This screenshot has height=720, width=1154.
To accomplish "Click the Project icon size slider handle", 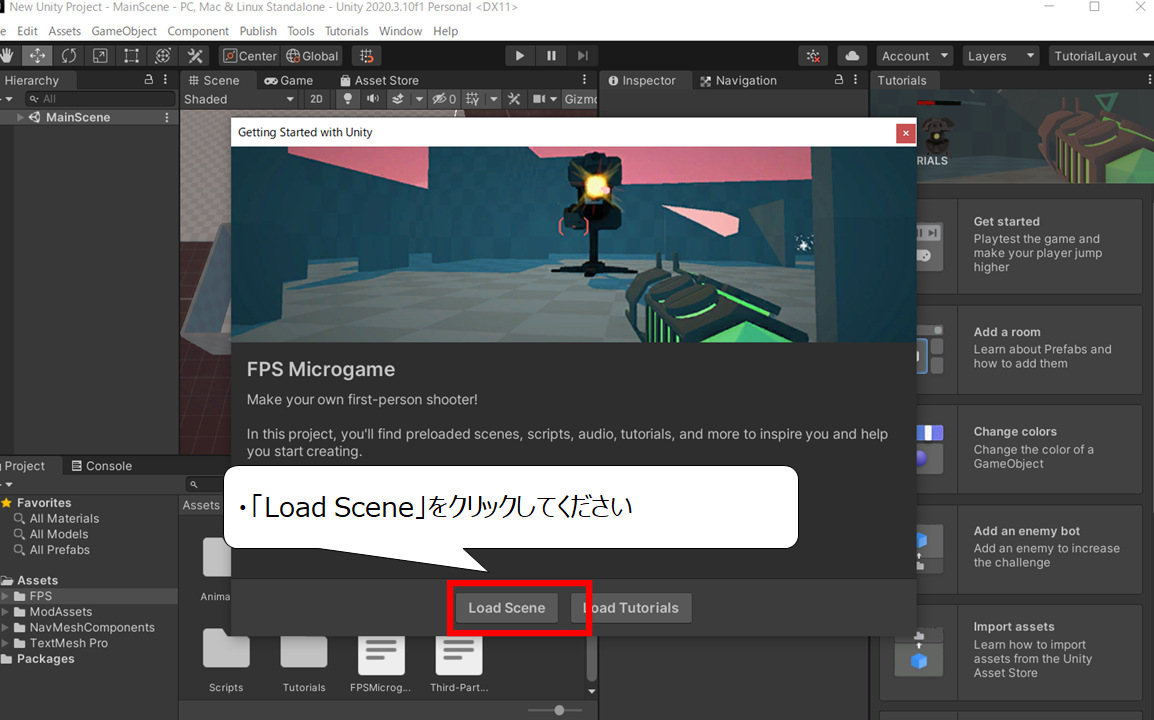I will 559,710.
